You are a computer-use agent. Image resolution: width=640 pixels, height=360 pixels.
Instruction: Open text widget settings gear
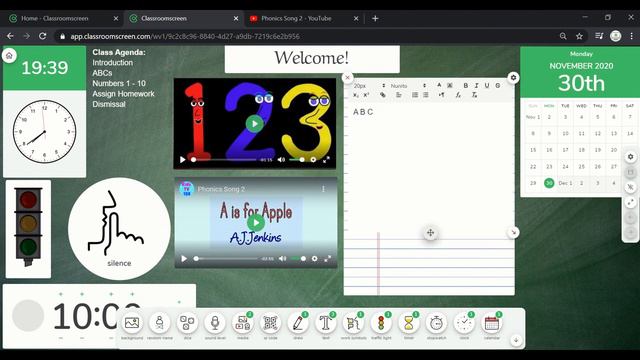point(513,77)
